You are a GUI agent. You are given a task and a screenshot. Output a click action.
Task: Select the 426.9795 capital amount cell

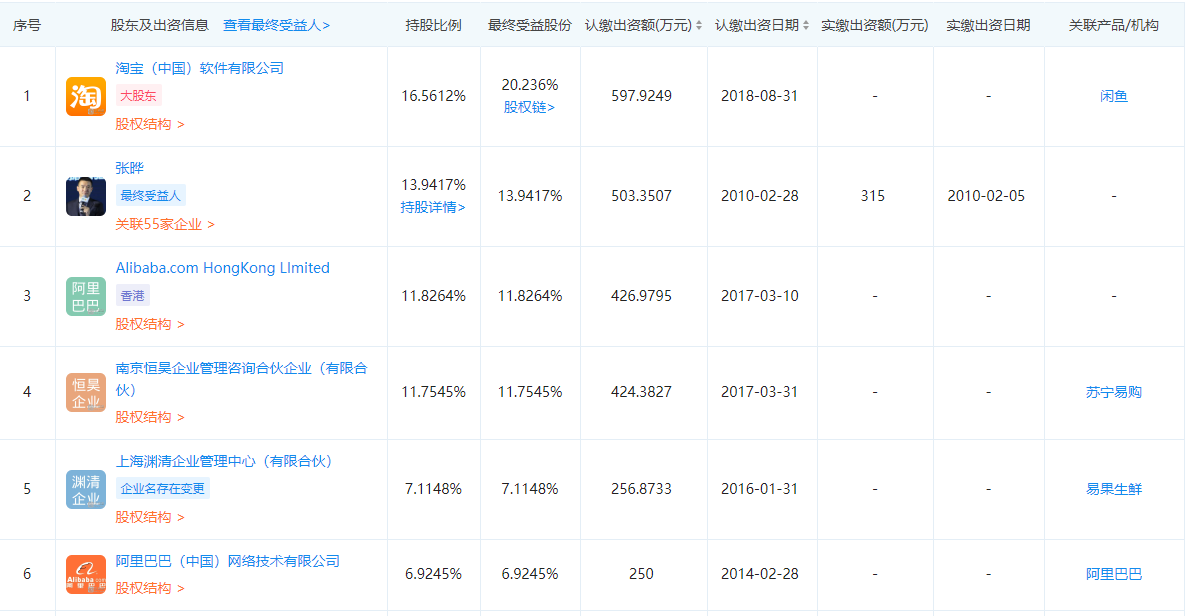(x=641, y=296)
